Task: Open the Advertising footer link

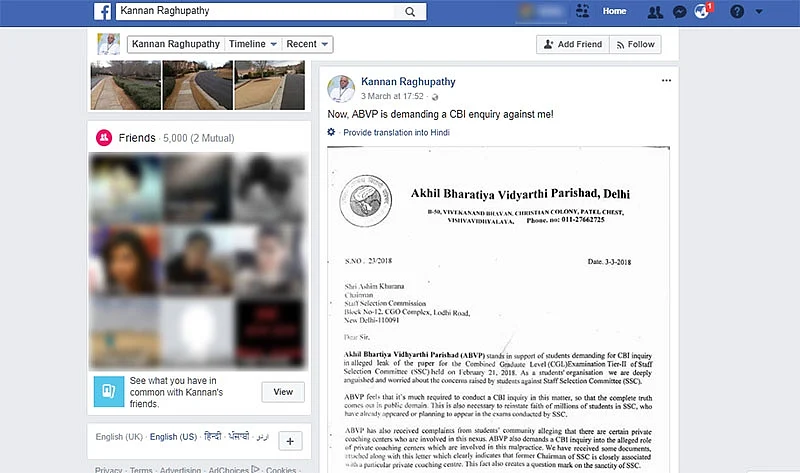Action: pos(180,469)
